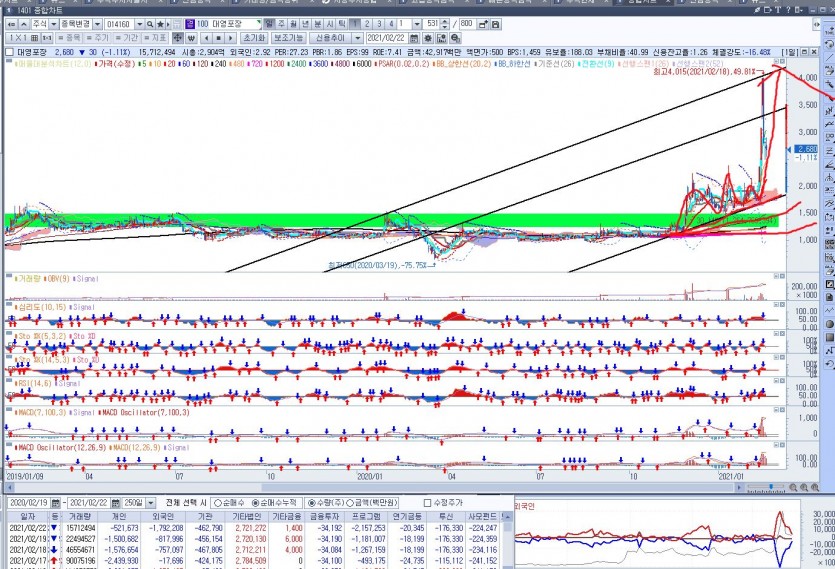Expand the 주식 type dropdown
Image resolution: width=835 pixels, height=569 pixels.
tap(53, 23)
